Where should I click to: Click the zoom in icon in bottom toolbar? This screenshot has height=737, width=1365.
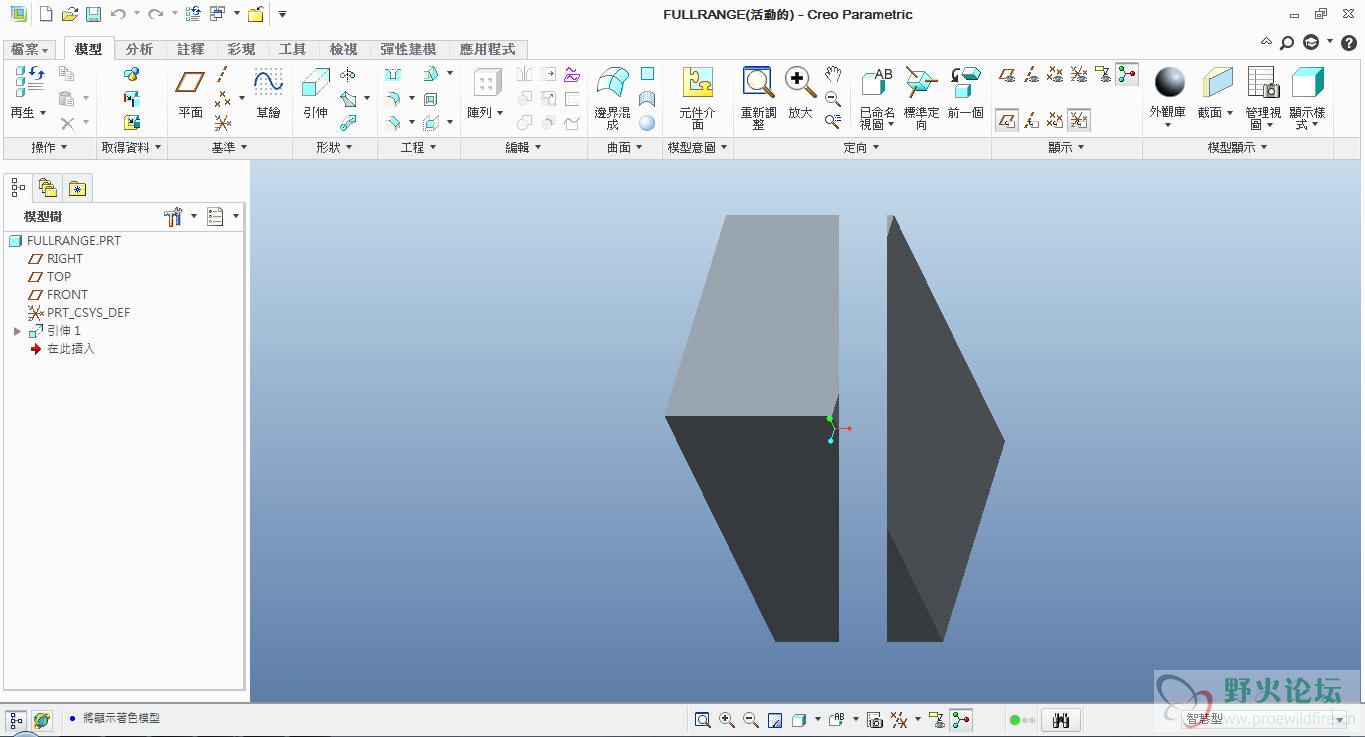click(x=727, y=720)
